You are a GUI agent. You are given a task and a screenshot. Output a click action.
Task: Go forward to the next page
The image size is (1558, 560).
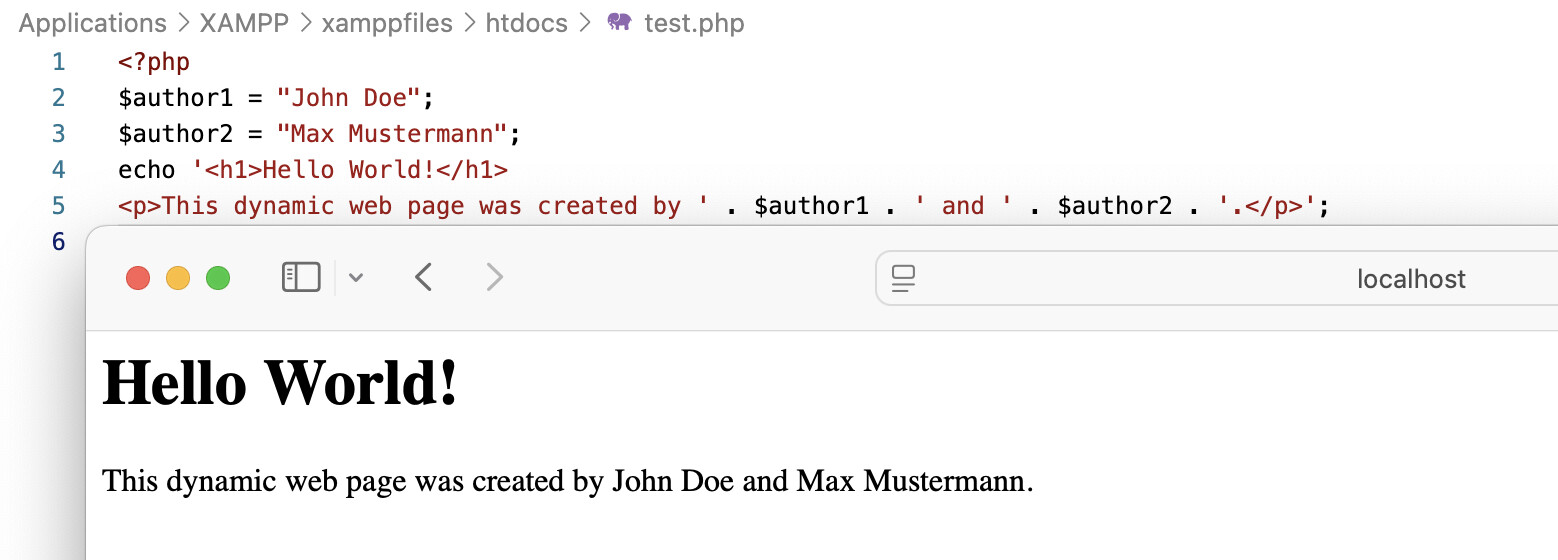(494, 277)
